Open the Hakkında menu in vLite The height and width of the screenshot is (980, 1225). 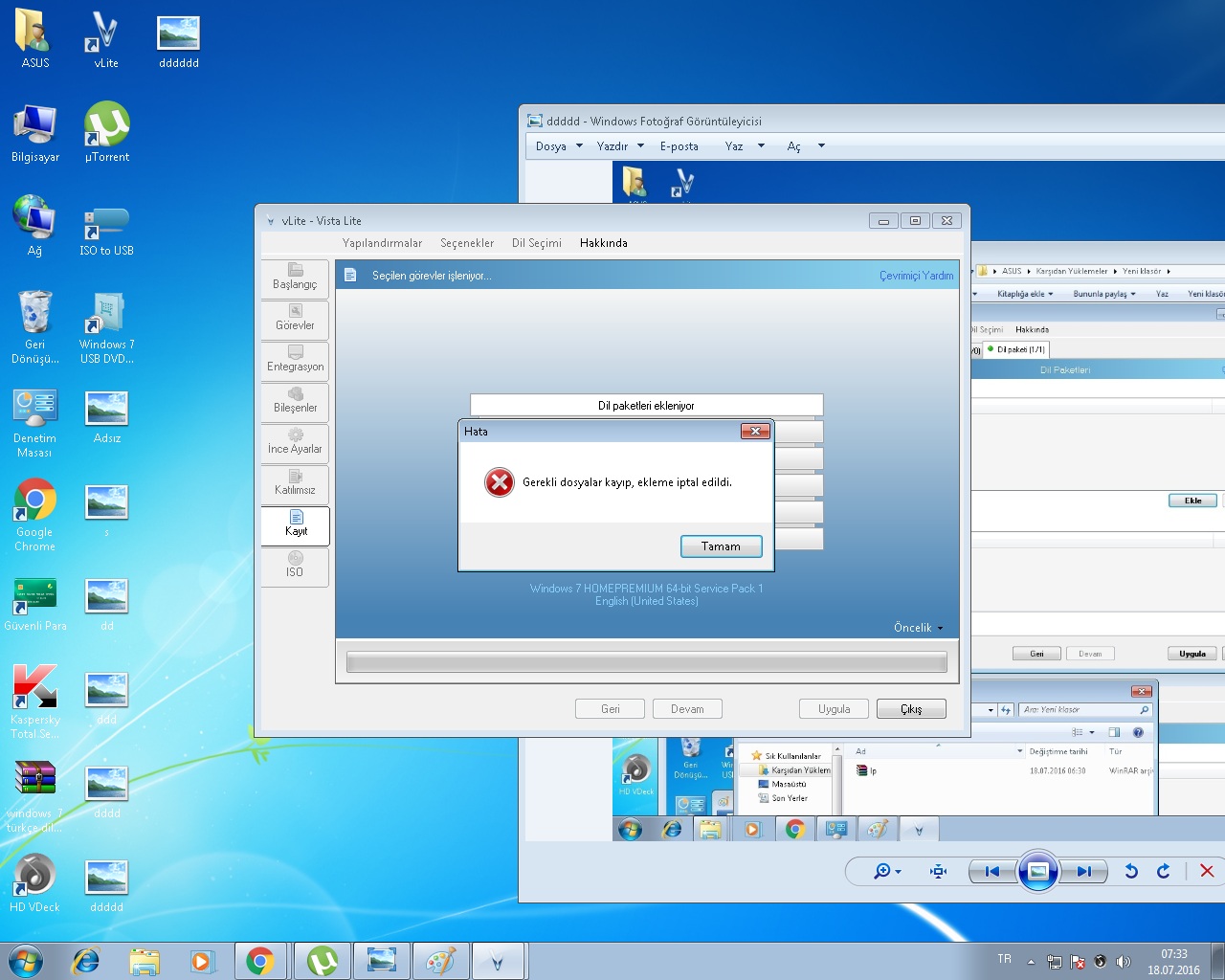603,243
